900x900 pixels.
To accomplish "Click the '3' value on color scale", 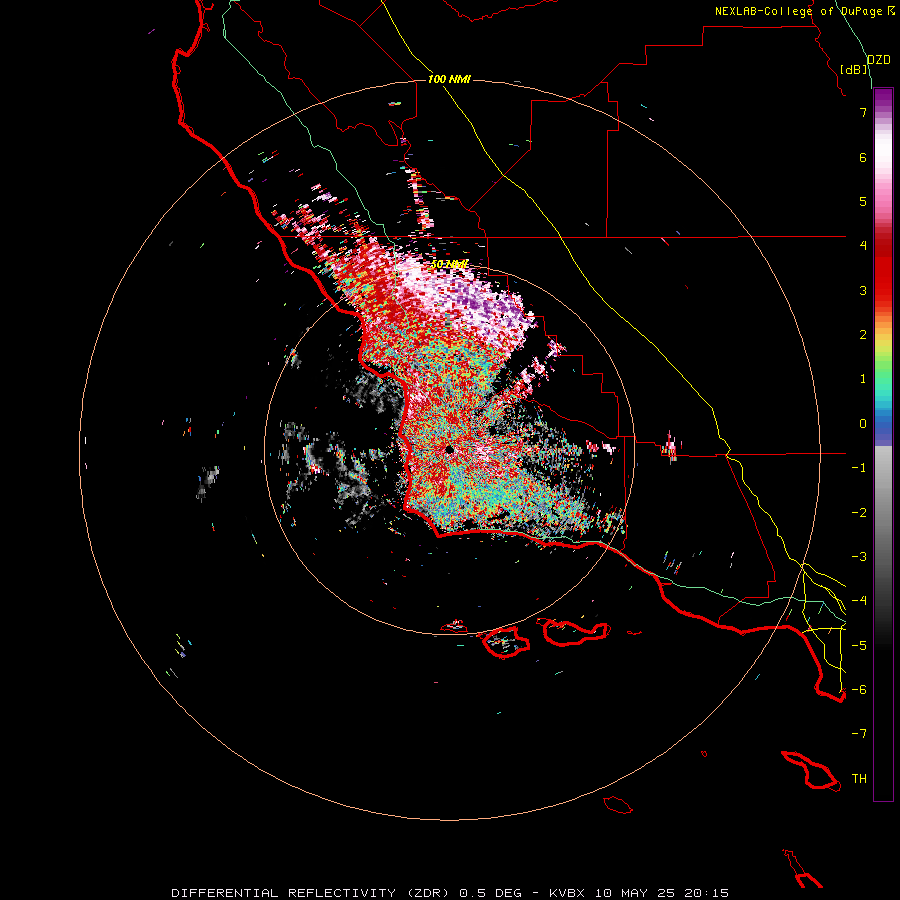I will click(863, 290).
